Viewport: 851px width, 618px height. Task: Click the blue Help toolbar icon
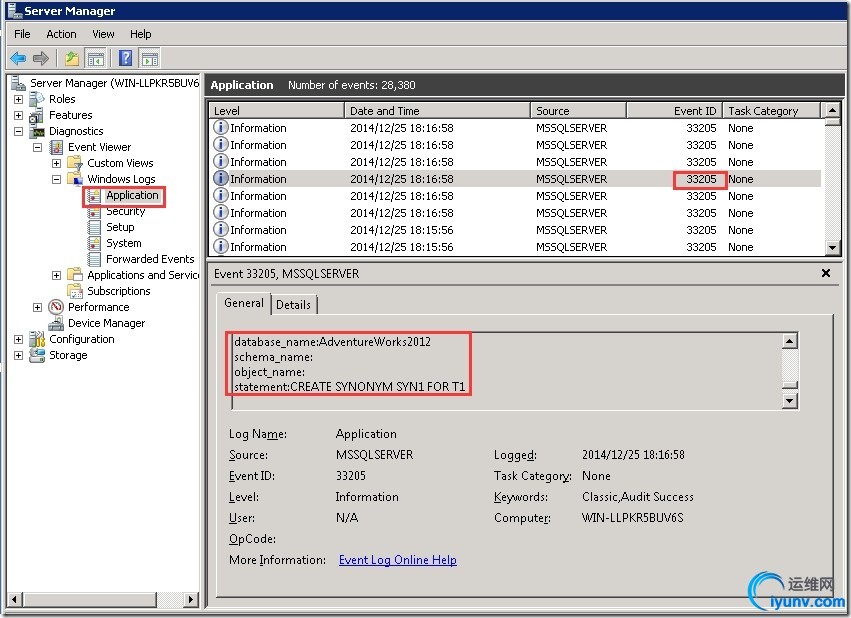click(125, 58)
